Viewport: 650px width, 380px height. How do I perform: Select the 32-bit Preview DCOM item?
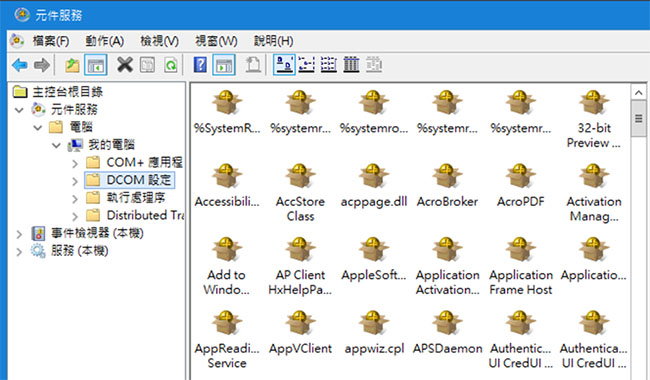pos(594,119)
